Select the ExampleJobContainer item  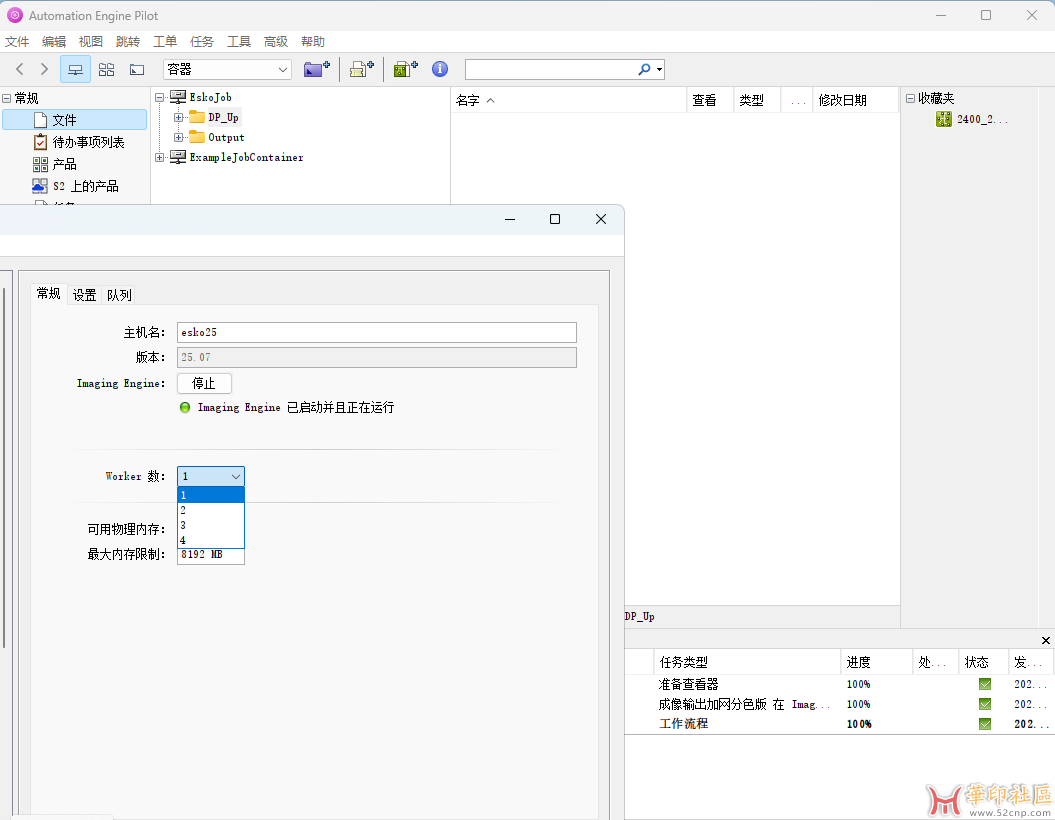(246, 157)
